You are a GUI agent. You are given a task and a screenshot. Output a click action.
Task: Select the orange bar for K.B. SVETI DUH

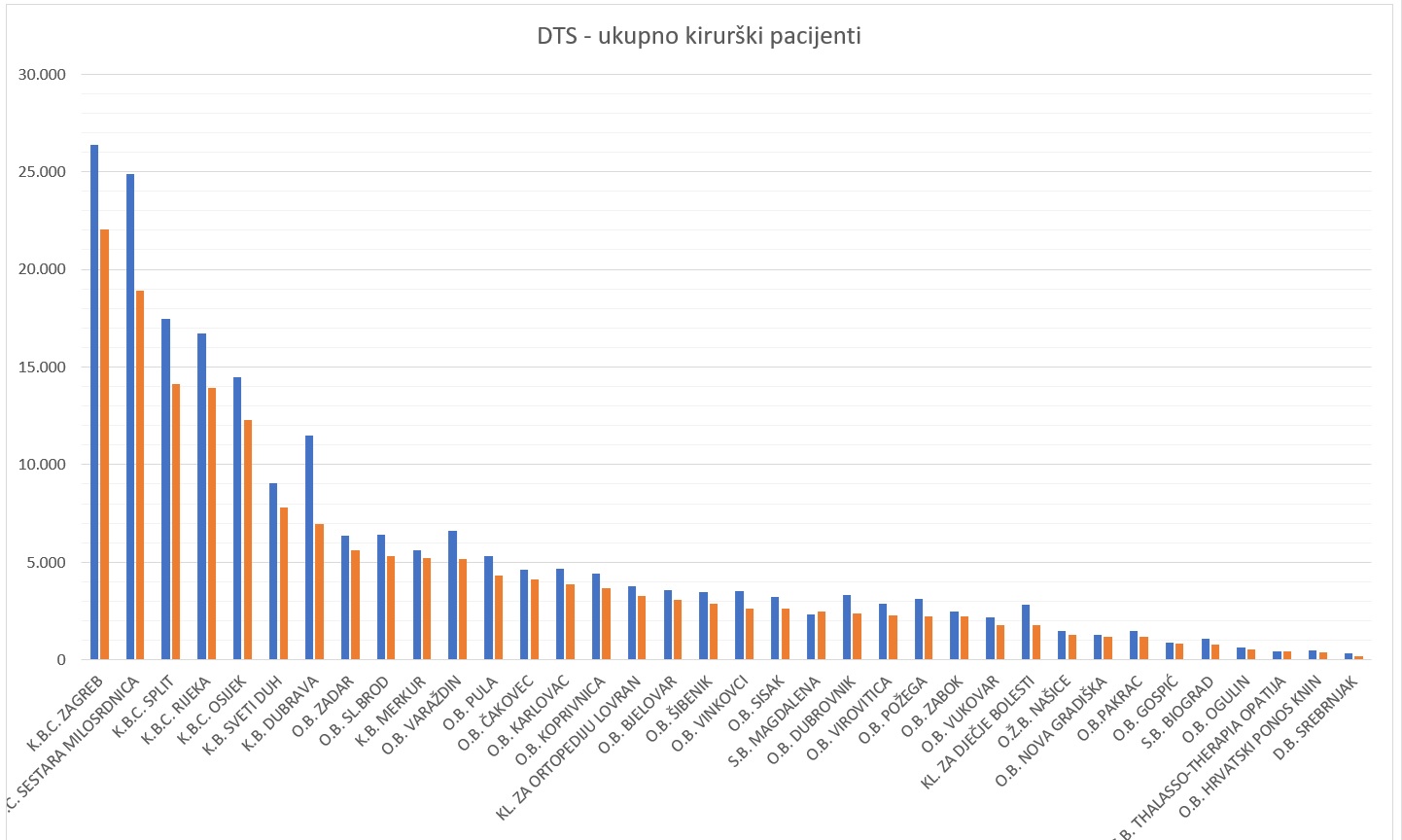click(284, 583)
